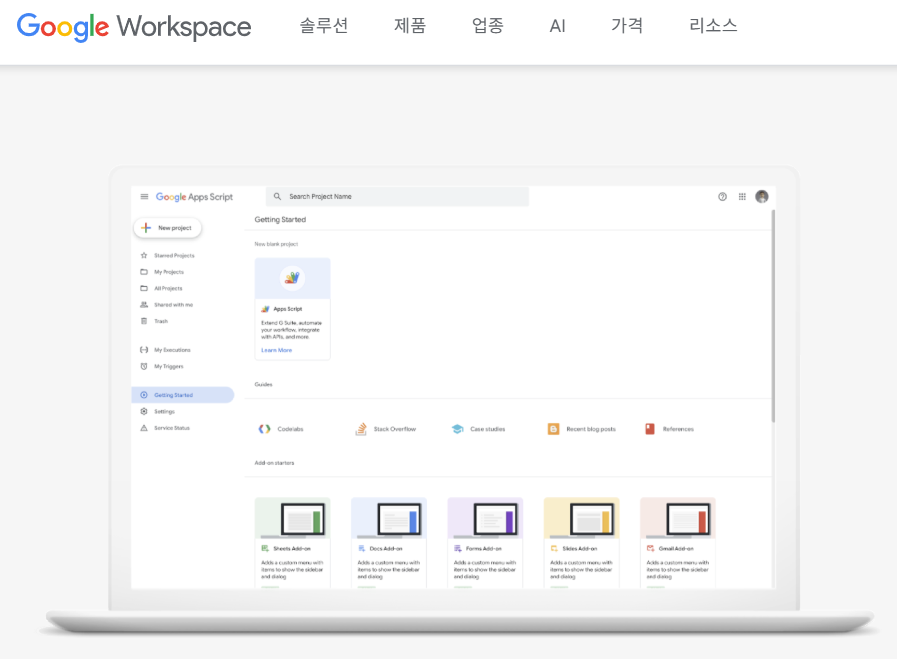This screenshot has width=897, height=659.
Task: Click the user account avatar
Action: pos(762,197)
